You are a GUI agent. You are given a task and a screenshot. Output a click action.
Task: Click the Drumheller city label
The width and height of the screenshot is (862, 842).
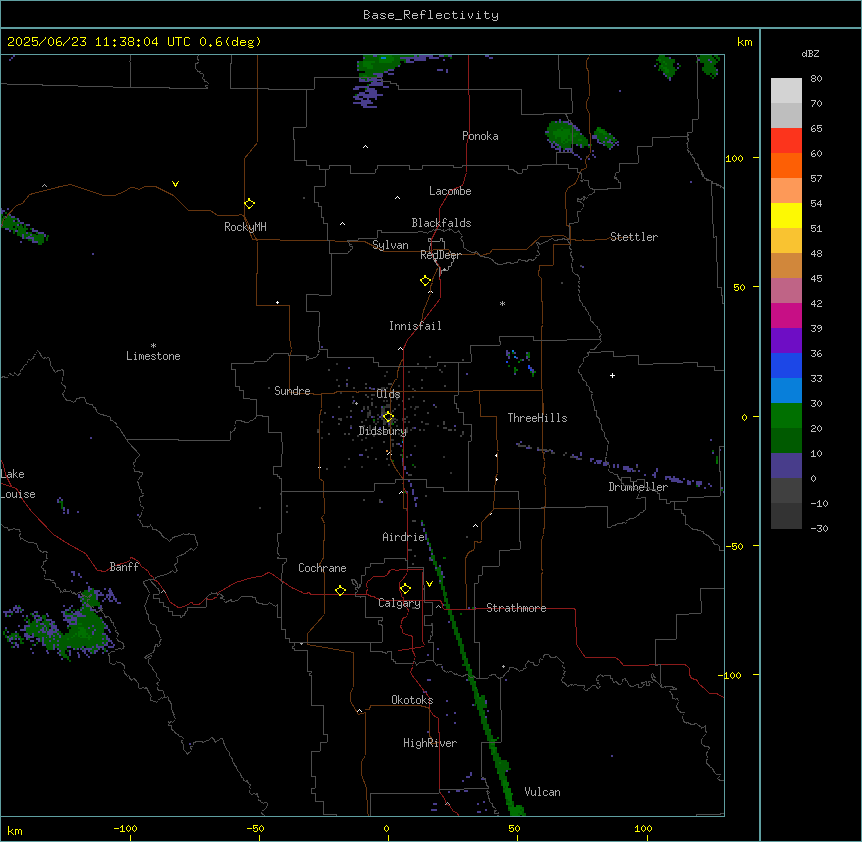pos(638,487)
